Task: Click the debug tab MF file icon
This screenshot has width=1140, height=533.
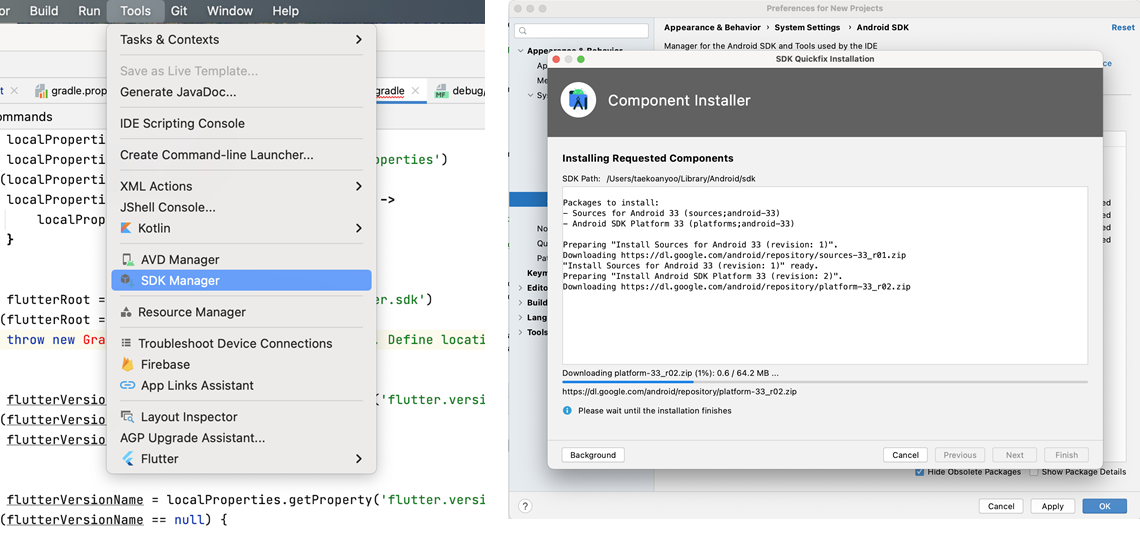Action: (441, 92)
